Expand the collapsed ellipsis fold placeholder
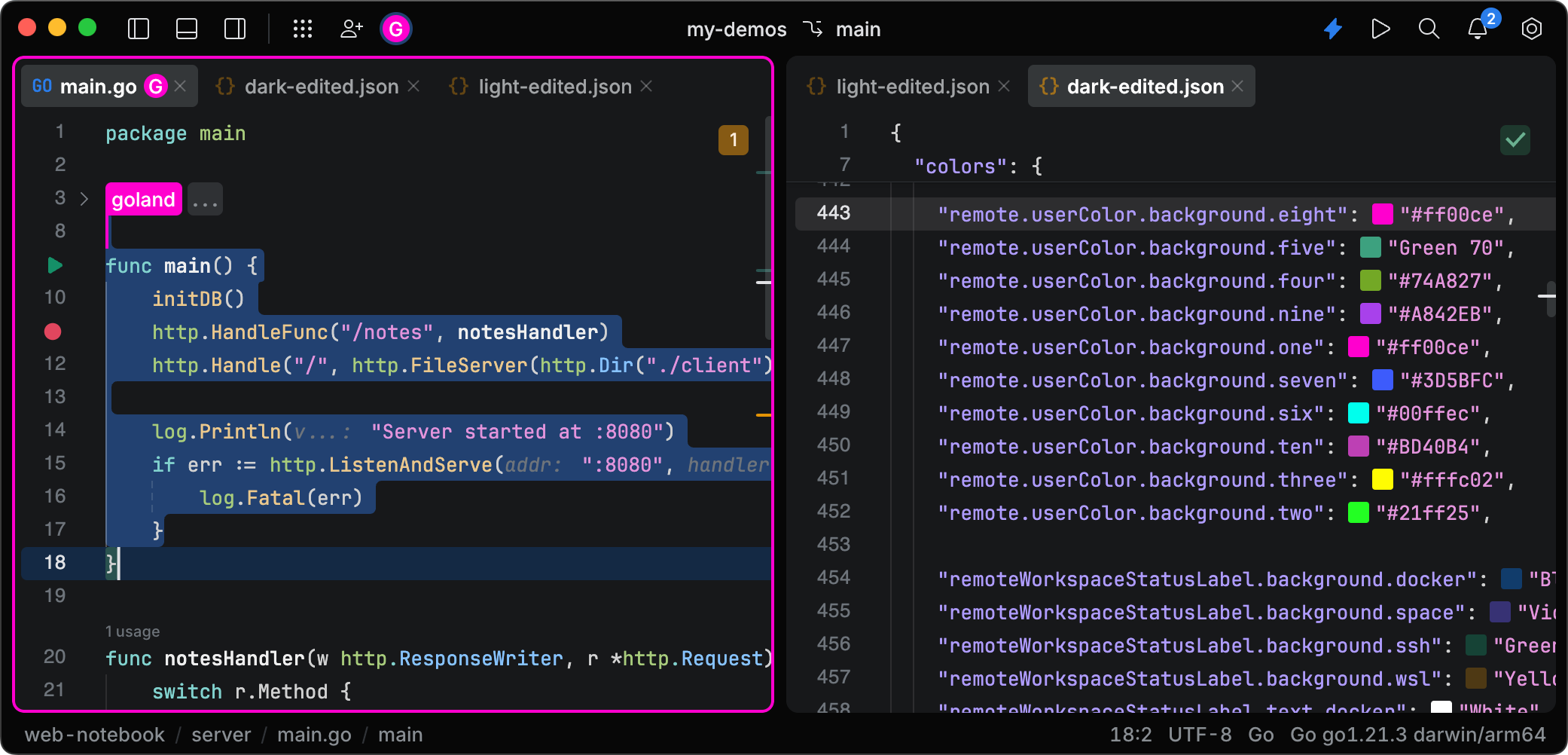This screenshot has width=1568, height=755. pyautogui.click(x=205, y=200)
